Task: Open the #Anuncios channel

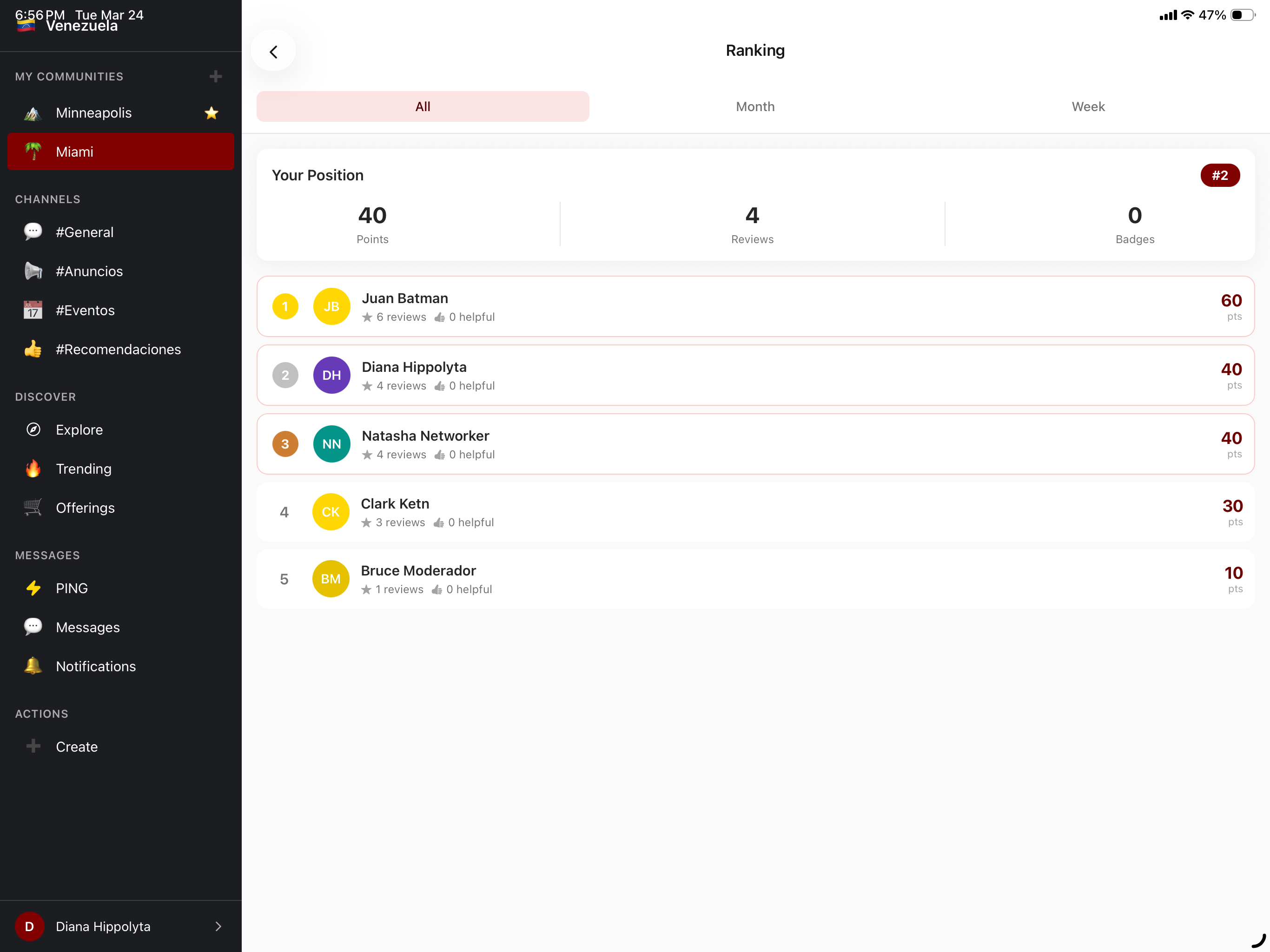Action: (120, 271)
